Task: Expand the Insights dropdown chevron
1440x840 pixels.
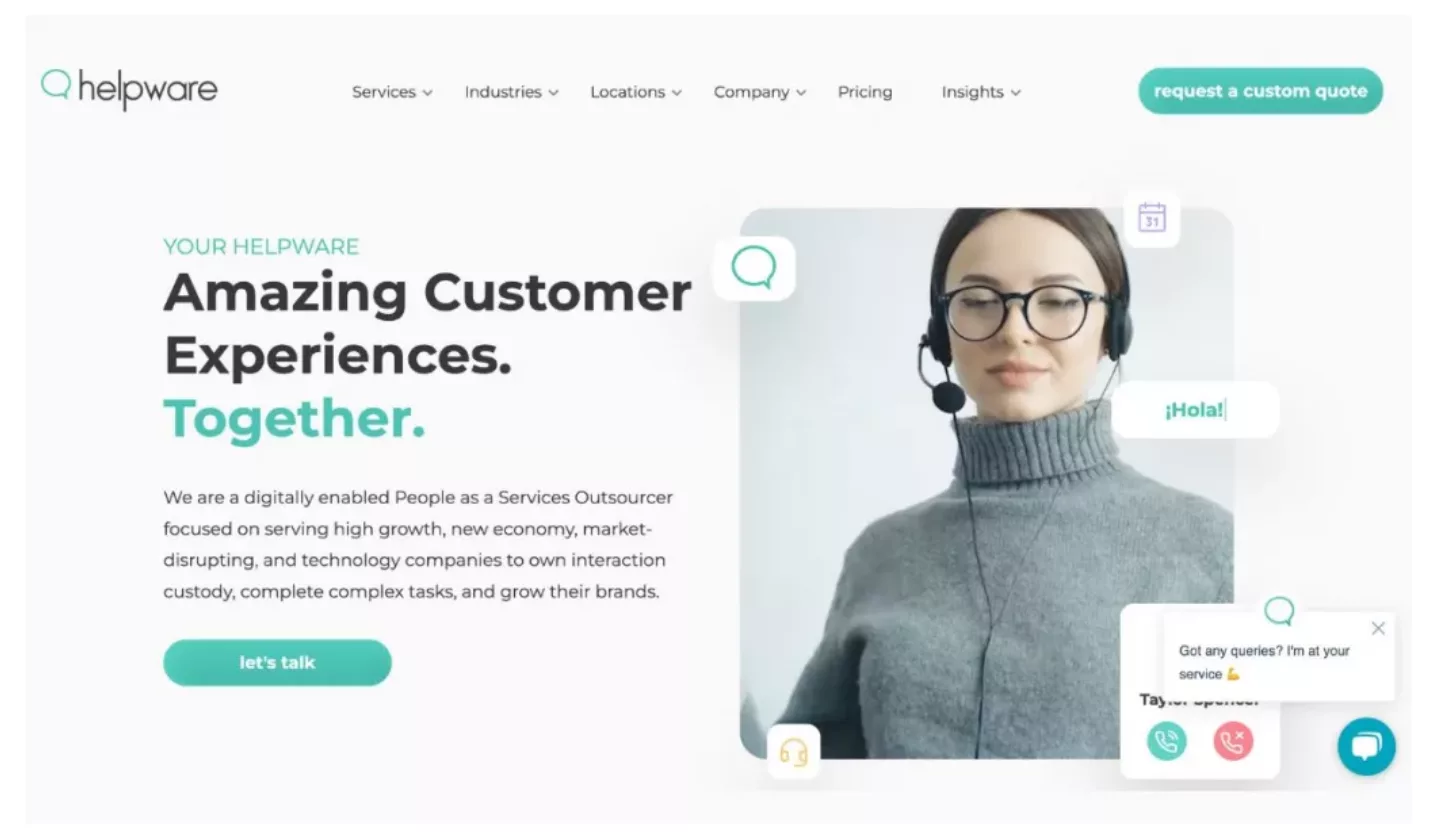Action: click(1015, 92)
